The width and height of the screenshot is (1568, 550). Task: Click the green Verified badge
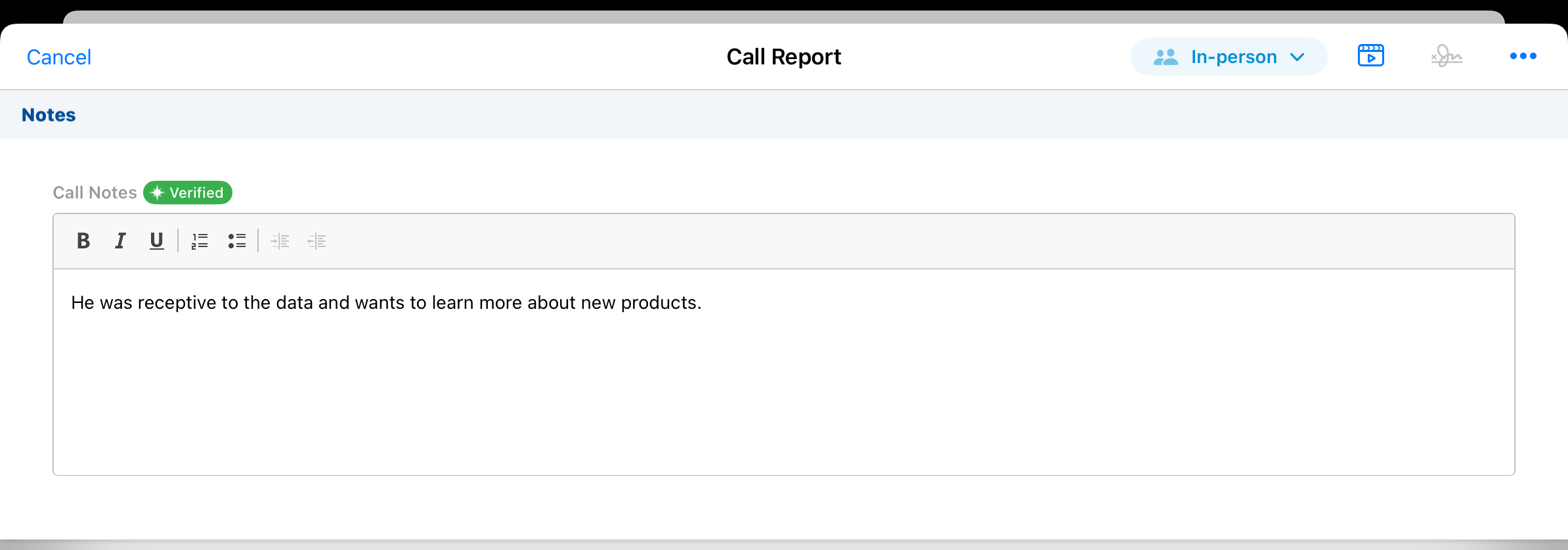[188, 193]
